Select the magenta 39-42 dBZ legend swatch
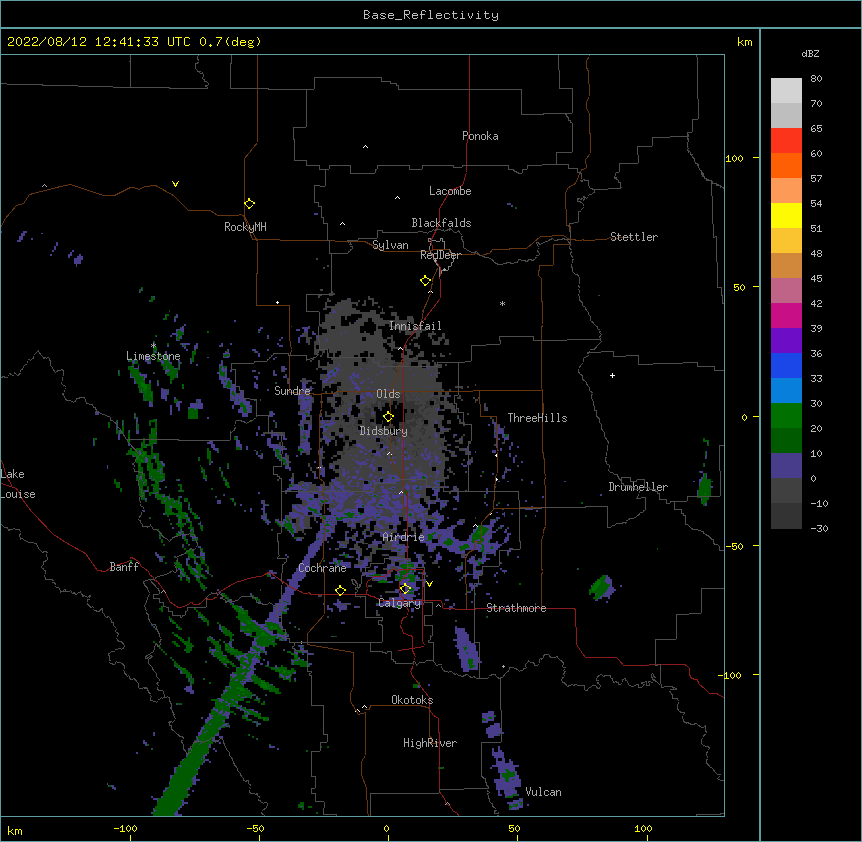This screenshot has width=862, height=842. [x=786, y=315]
